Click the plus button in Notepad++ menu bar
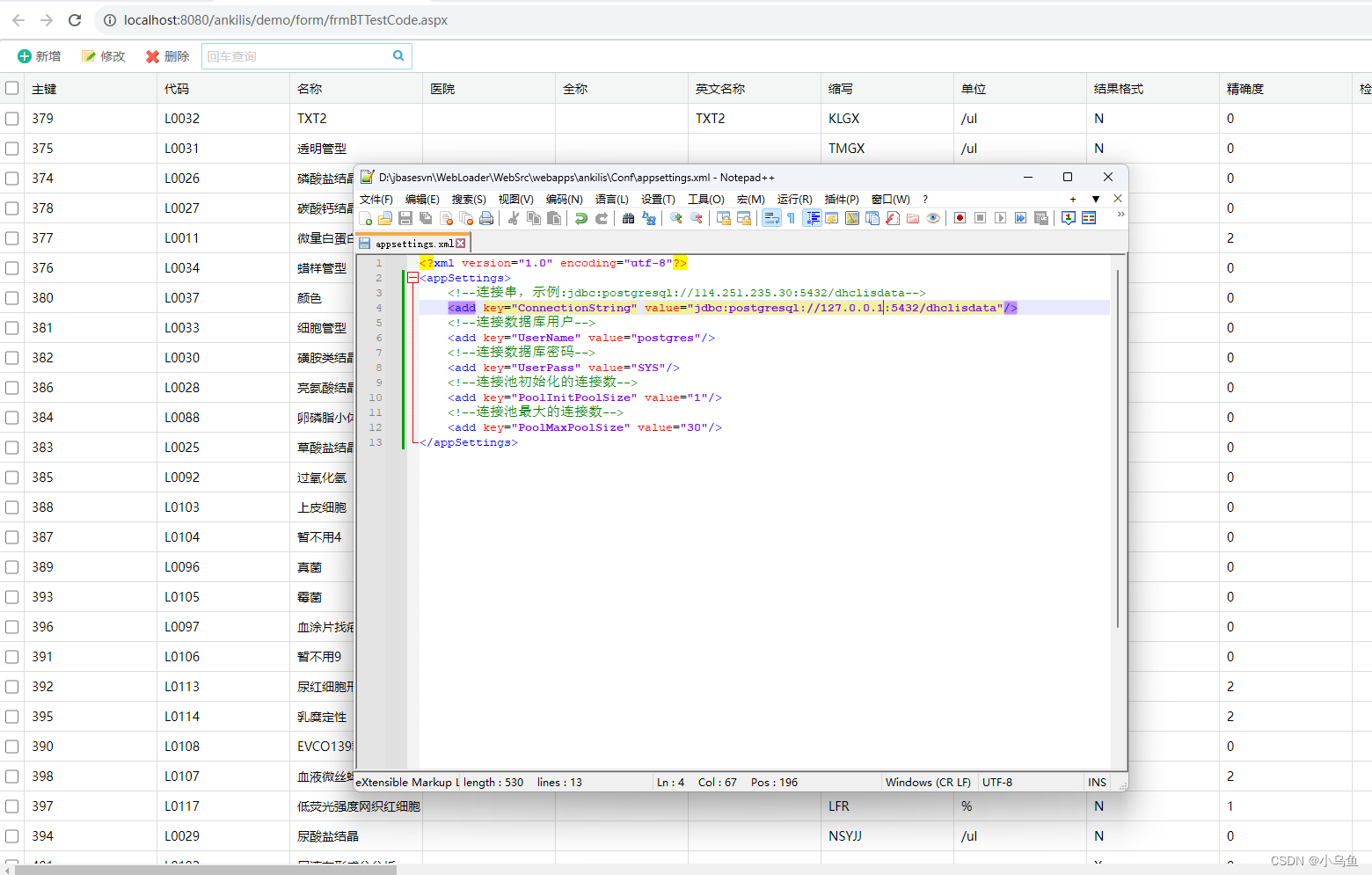 1073,199
